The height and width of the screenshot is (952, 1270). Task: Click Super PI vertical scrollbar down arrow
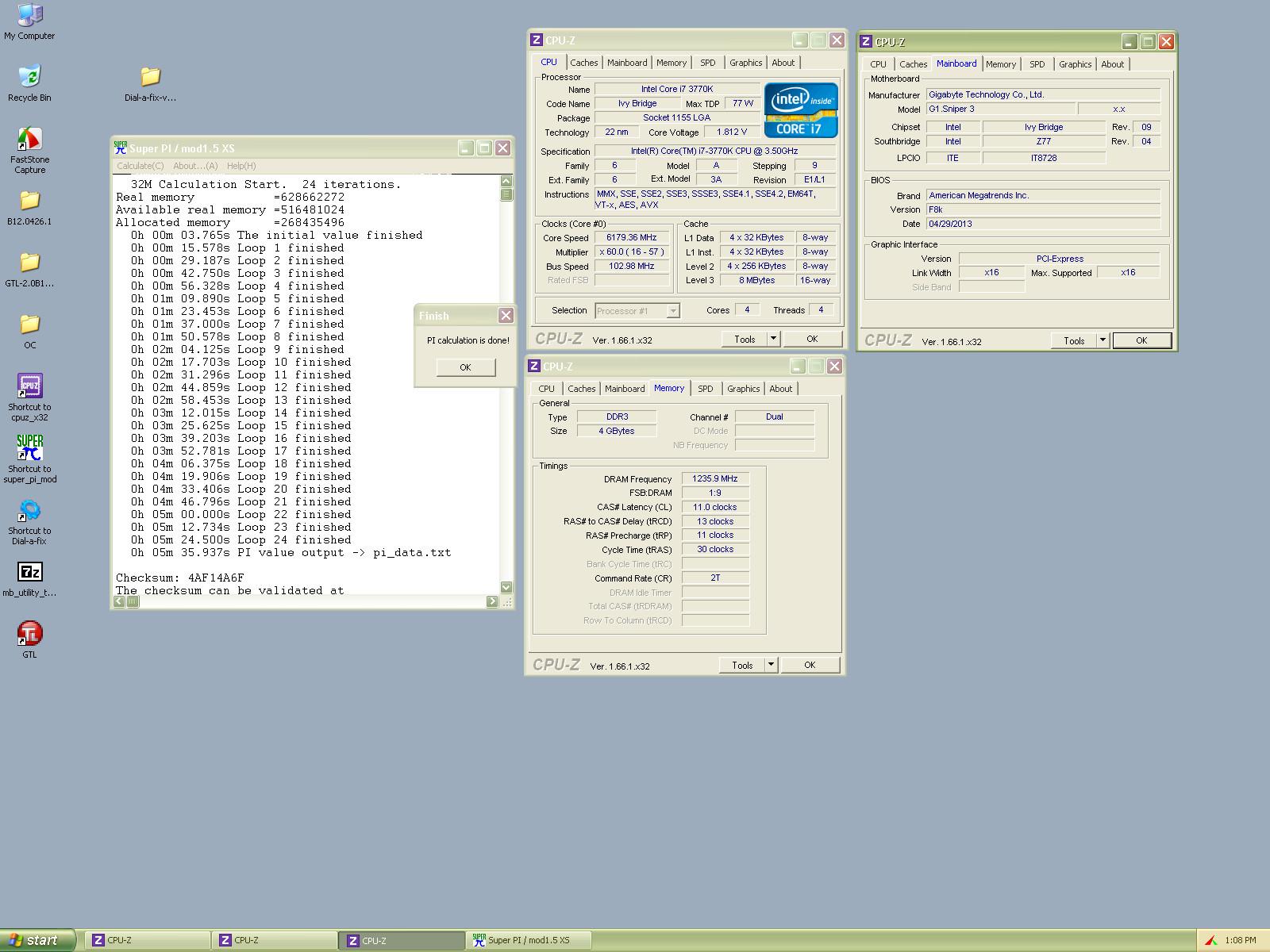[506, 588]
